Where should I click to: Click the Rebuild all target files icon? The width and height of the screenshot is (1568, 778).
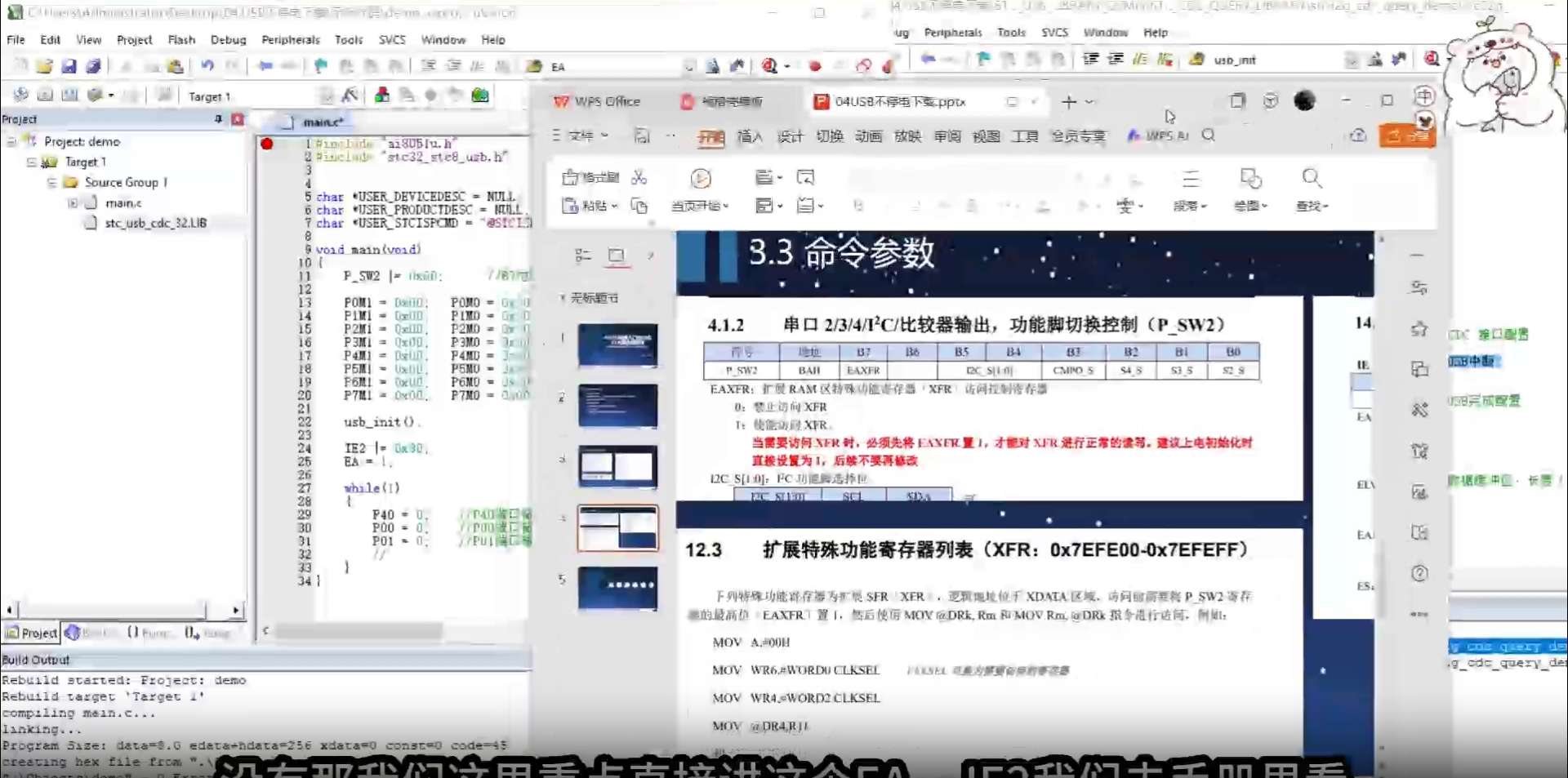pos(70,96)
